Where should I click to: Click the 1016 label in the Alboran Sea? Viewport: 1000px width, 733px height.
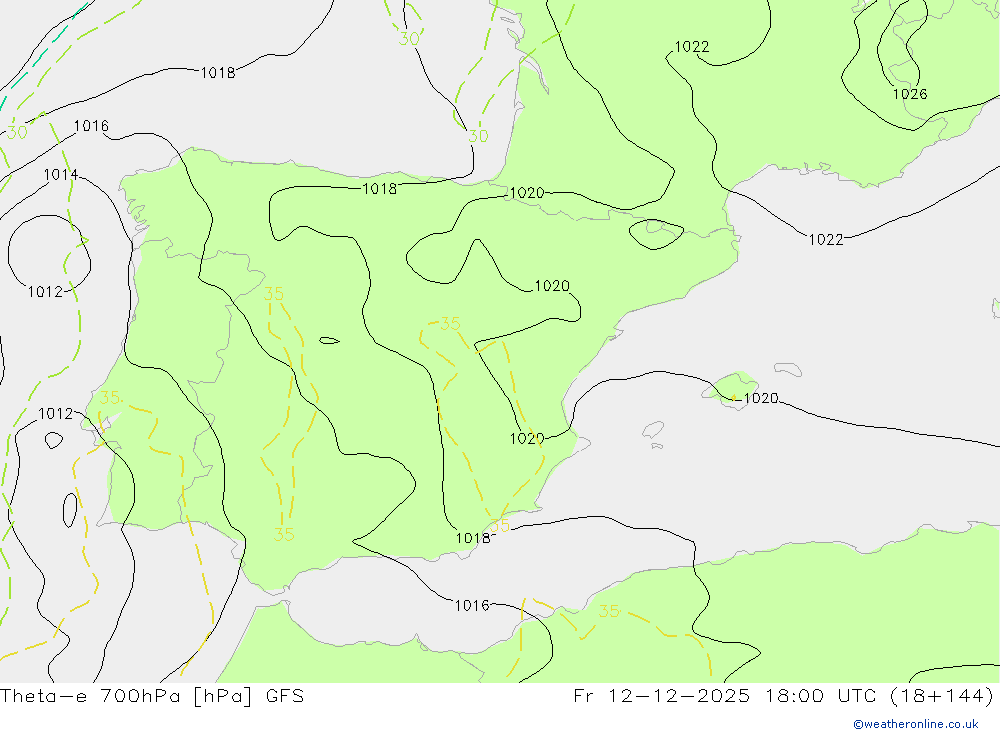472,605
